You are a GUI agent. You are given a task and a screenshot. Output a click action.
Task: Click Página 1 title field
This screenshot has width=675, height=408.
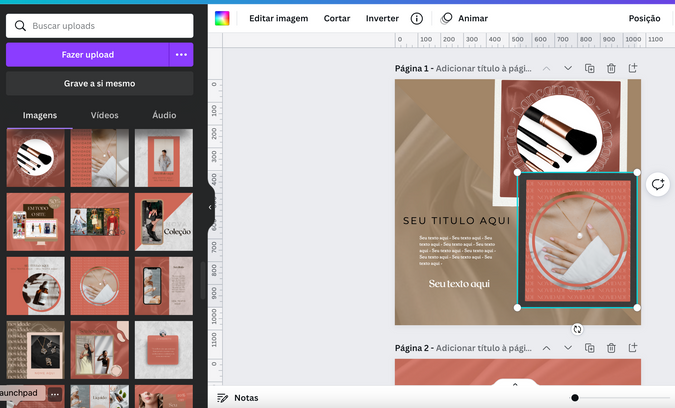[483, 68]
